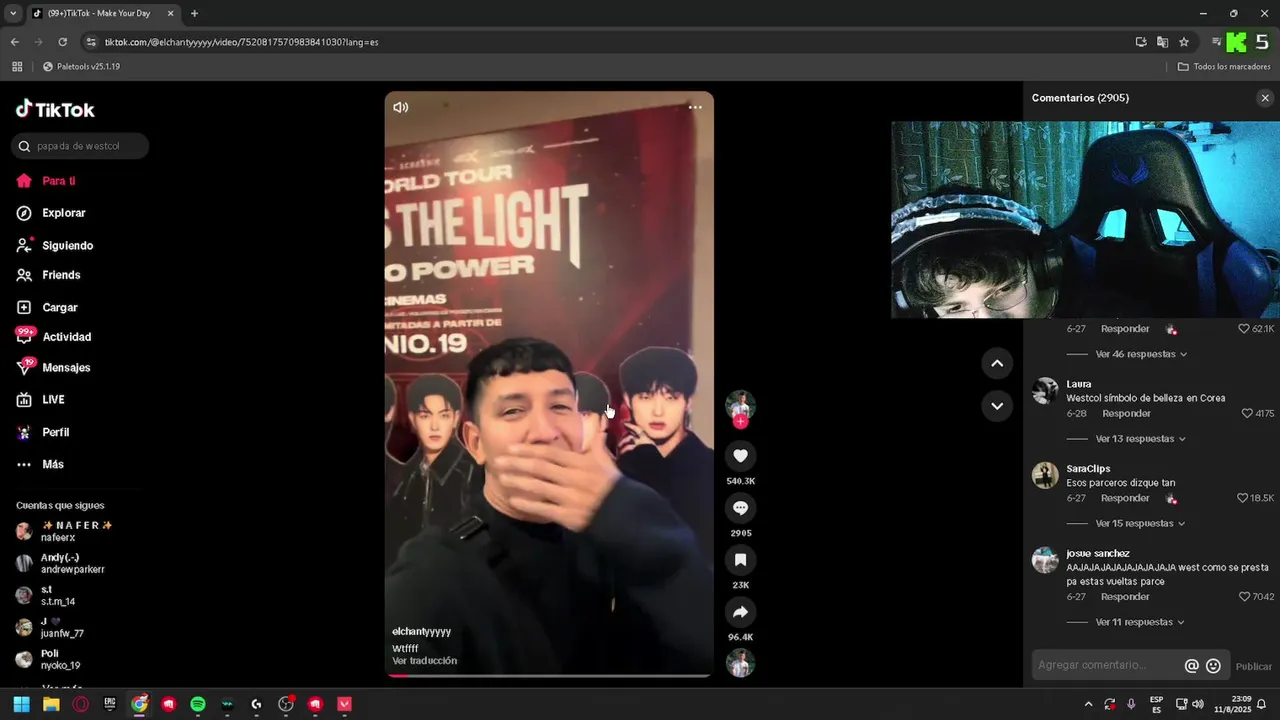This screenshot has width=1280, height=720.
Task: Expand Ver 11 respuestas under josue sanchez
Action: (1141, 622)
